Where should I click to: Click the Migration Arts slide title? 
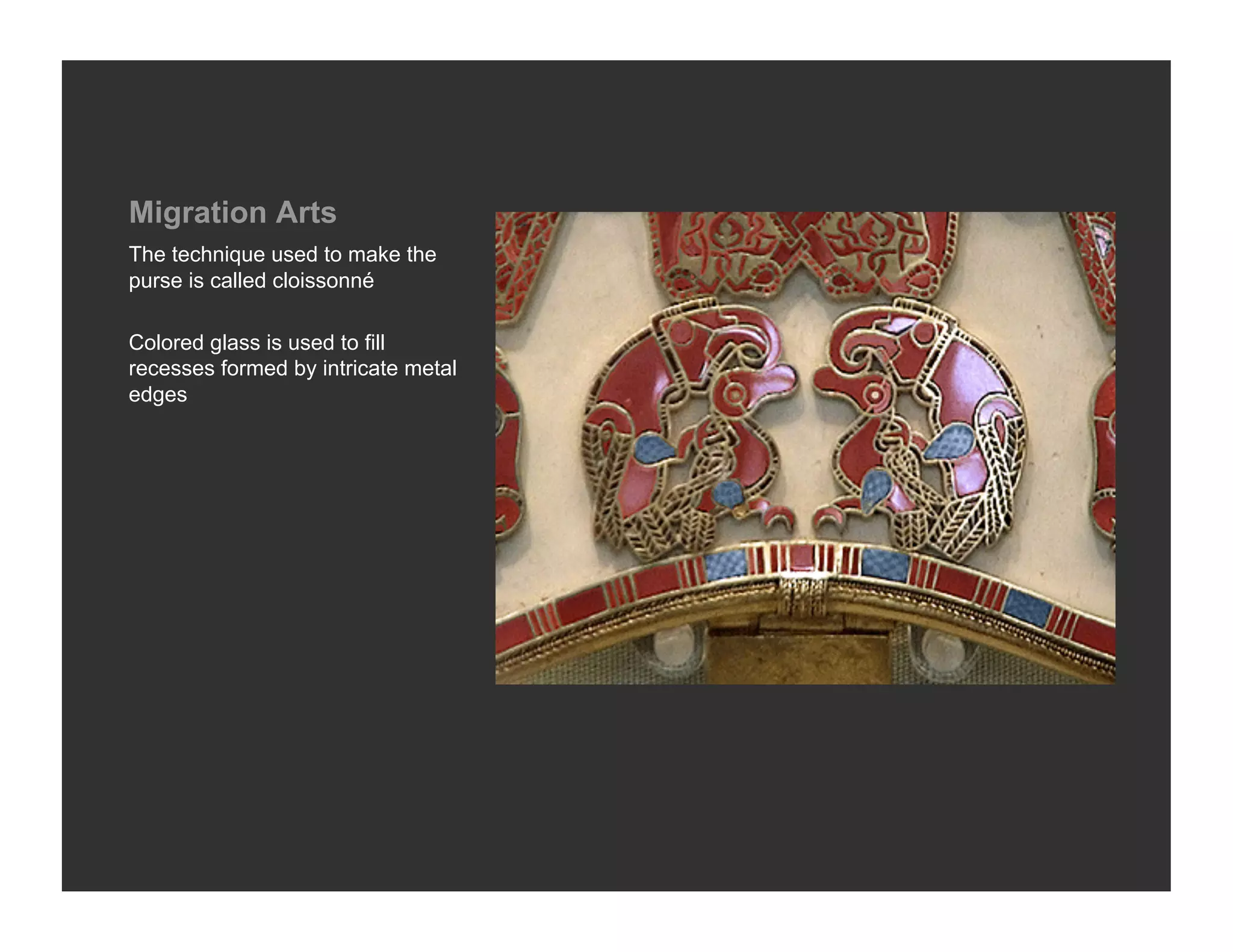(232, 212)
